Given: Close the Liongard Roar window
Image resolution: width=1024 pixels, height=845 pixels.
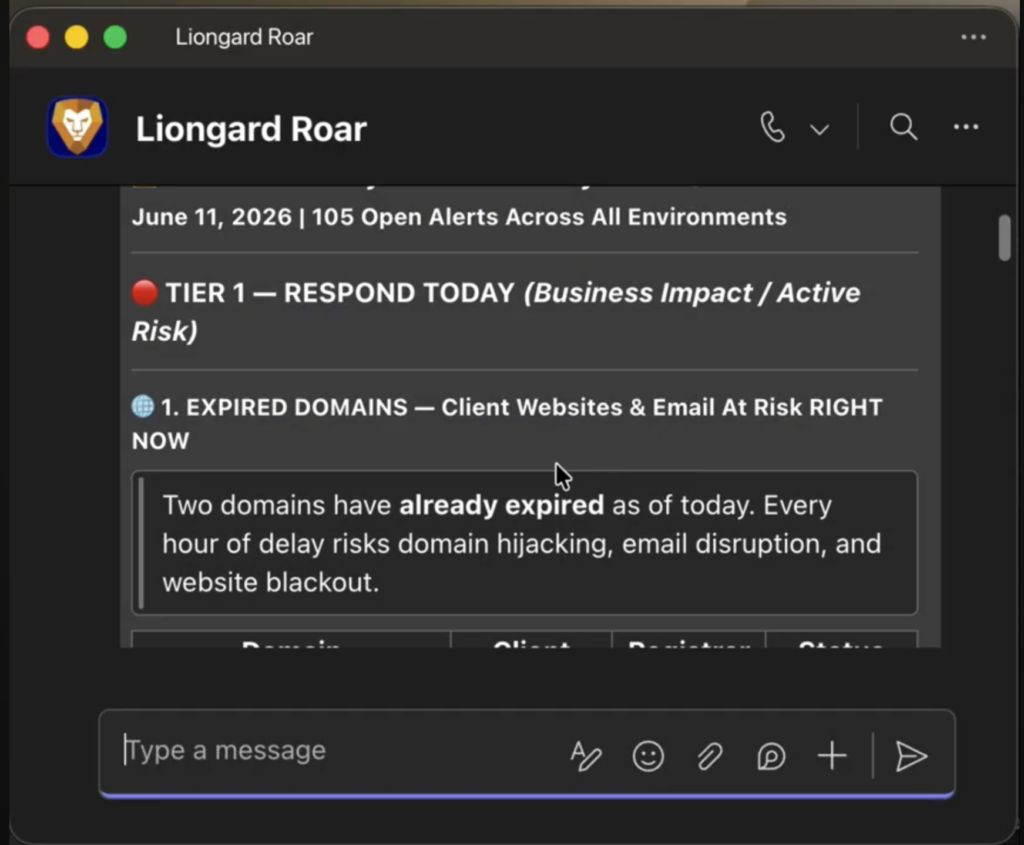Looking at the screenshot, I should [38, 37].
